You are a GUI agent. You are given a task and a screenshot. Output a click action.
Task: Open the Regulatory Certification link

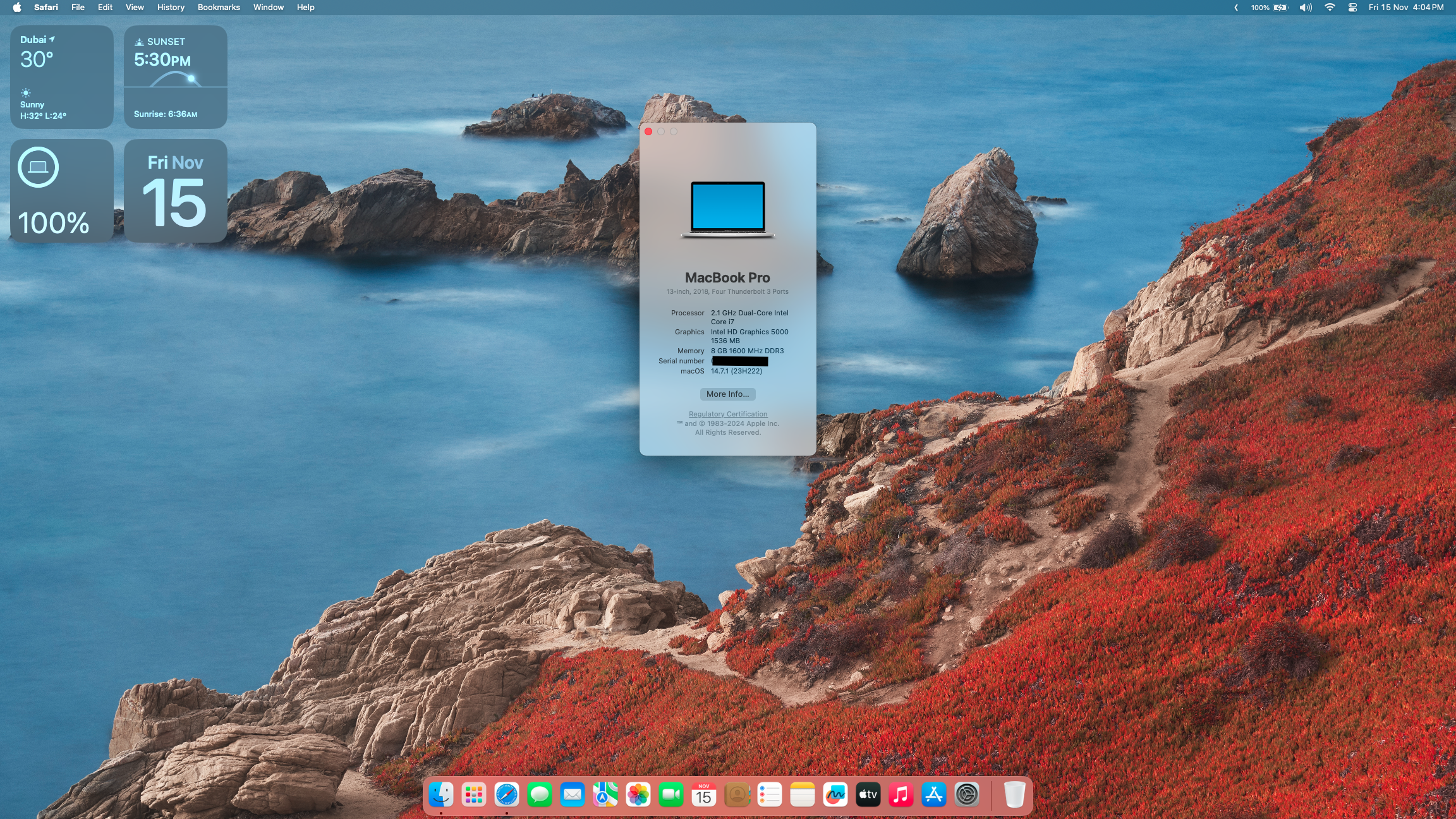(728, 414)
